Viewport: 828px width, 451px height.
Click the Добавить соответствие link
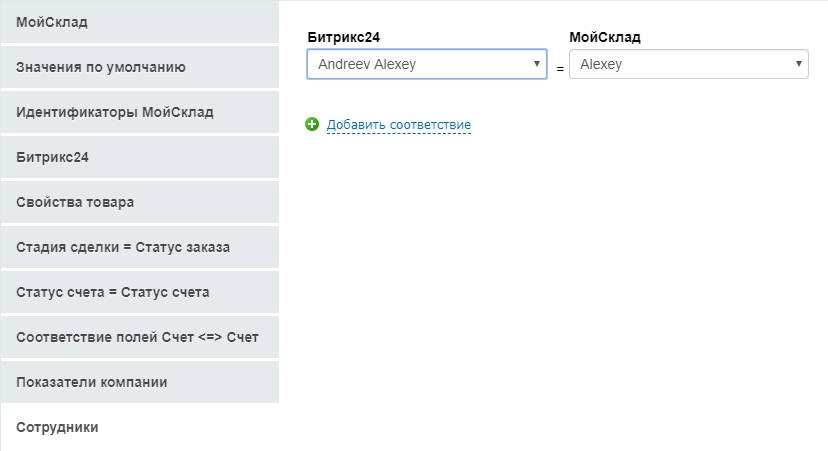click(398, 125)
